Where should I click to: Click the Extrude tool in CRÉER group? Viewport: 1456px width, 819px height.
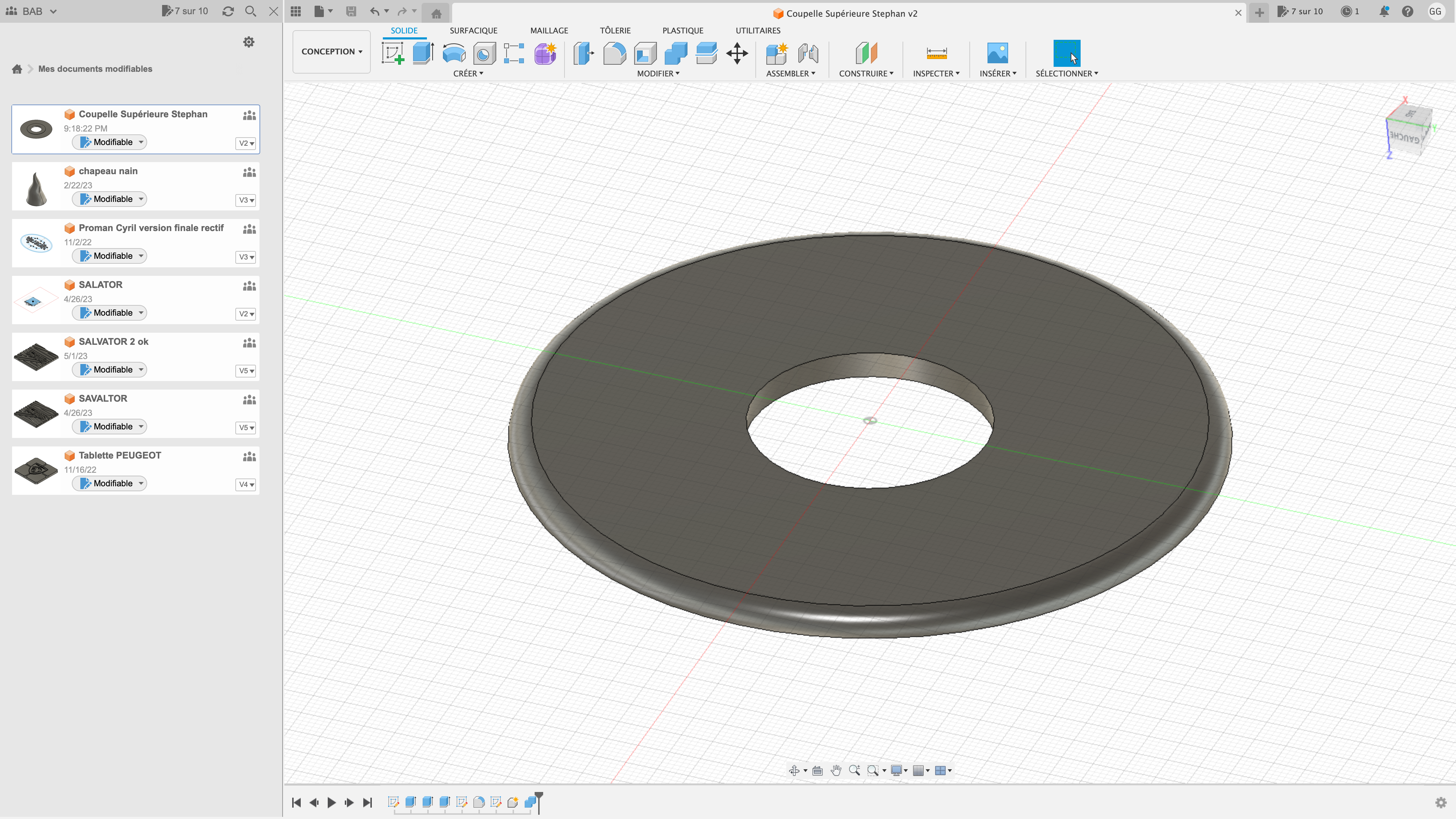(423, 53)
